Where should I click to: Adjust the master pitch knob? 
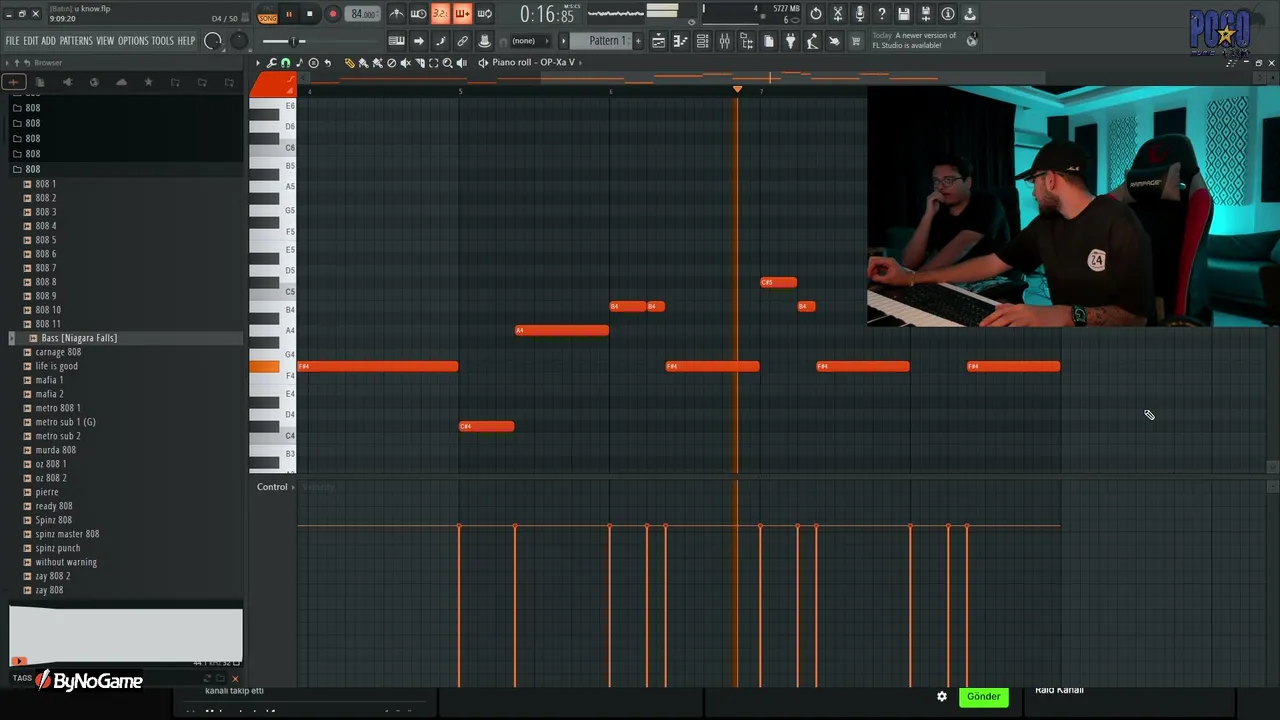point(239,41)
